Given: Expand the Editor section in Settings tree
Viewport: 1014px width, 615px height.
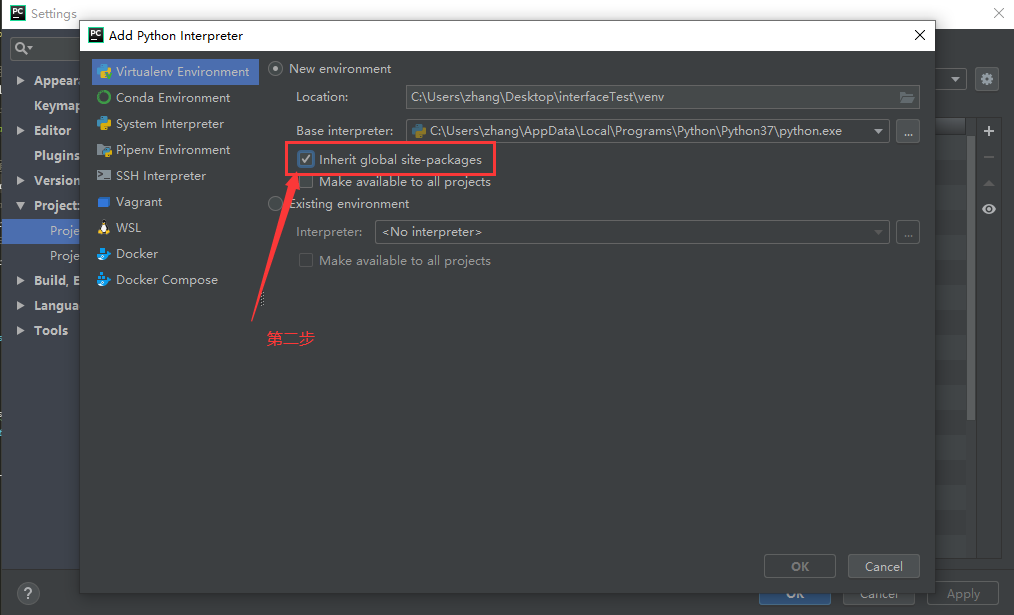Looking at the screenshot, I should click(20, 131).
